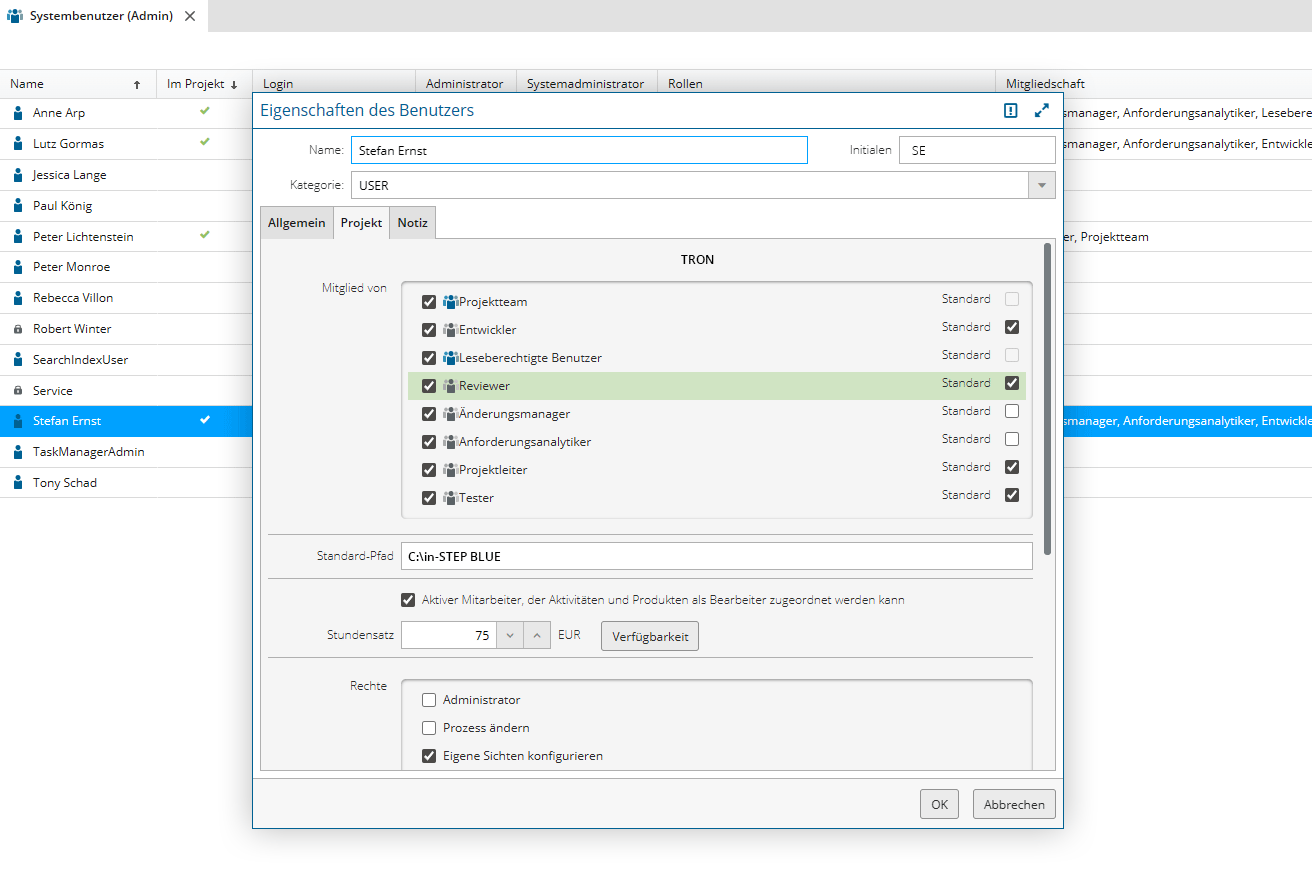Click the exclamation info icon in dialog header
The image size is (1312, 875).
pyautogui.click(x=1011, y=111)
